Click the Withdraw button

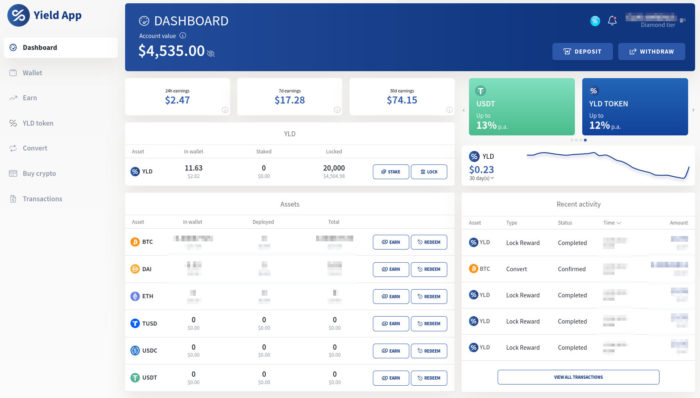652,52
